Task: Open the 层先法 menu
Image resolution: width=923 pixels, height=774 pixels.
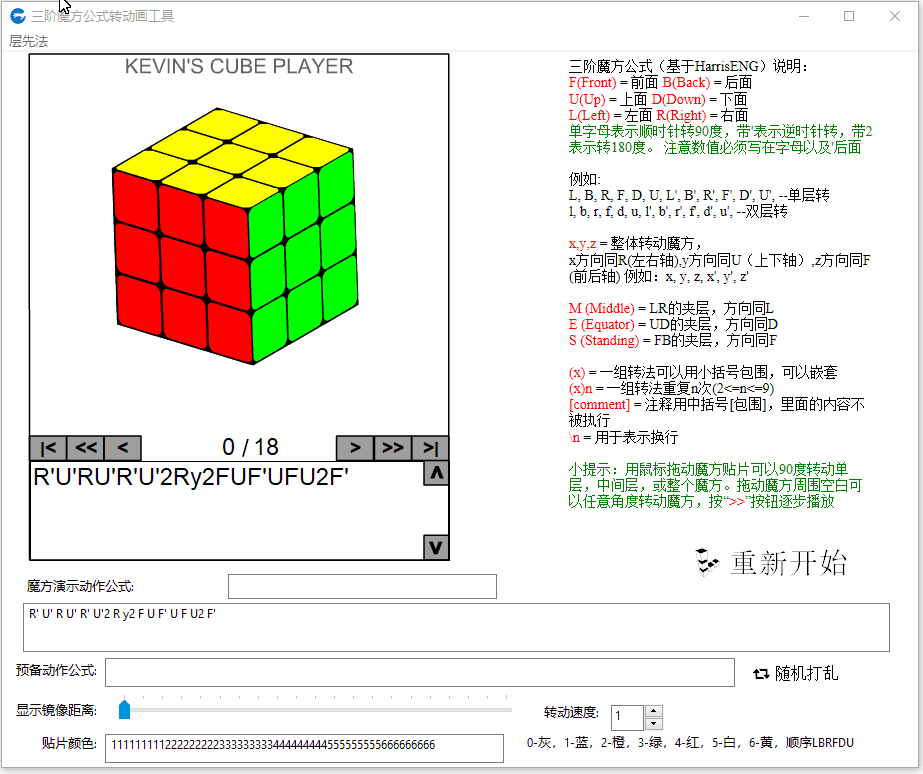Action: 28,41
